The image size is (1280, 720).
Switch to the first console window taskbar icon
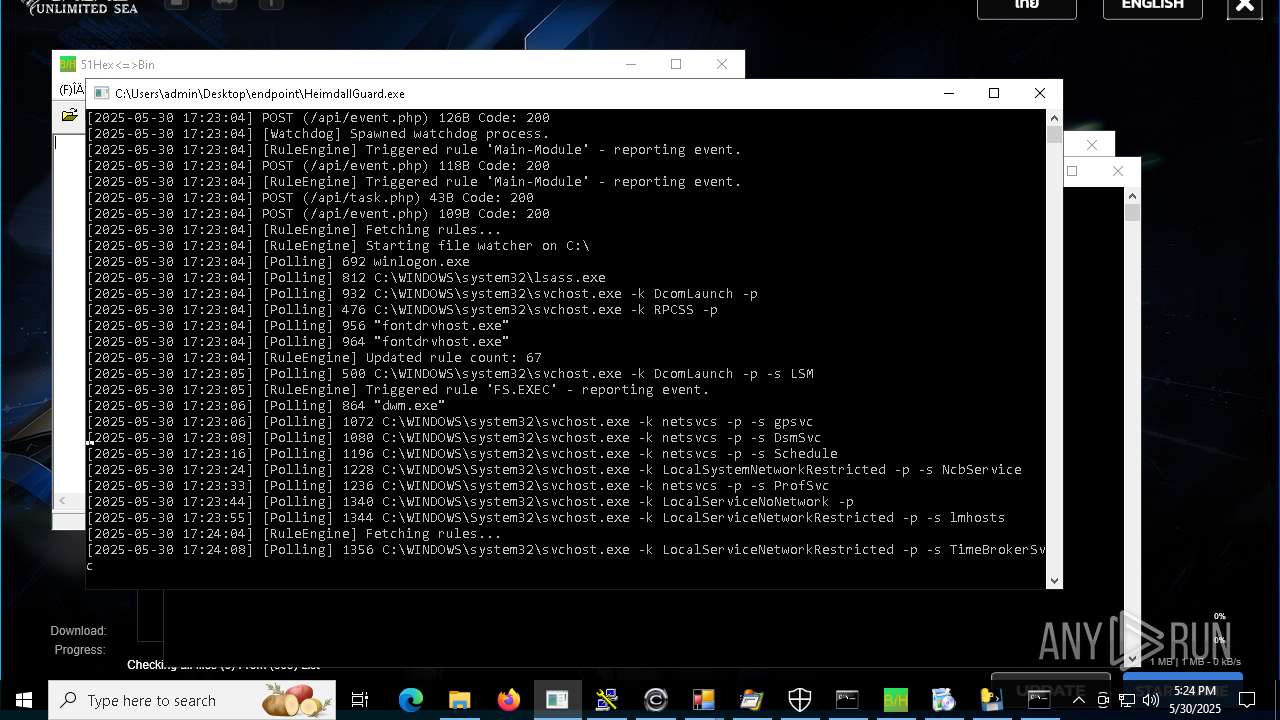coord(848,700)
